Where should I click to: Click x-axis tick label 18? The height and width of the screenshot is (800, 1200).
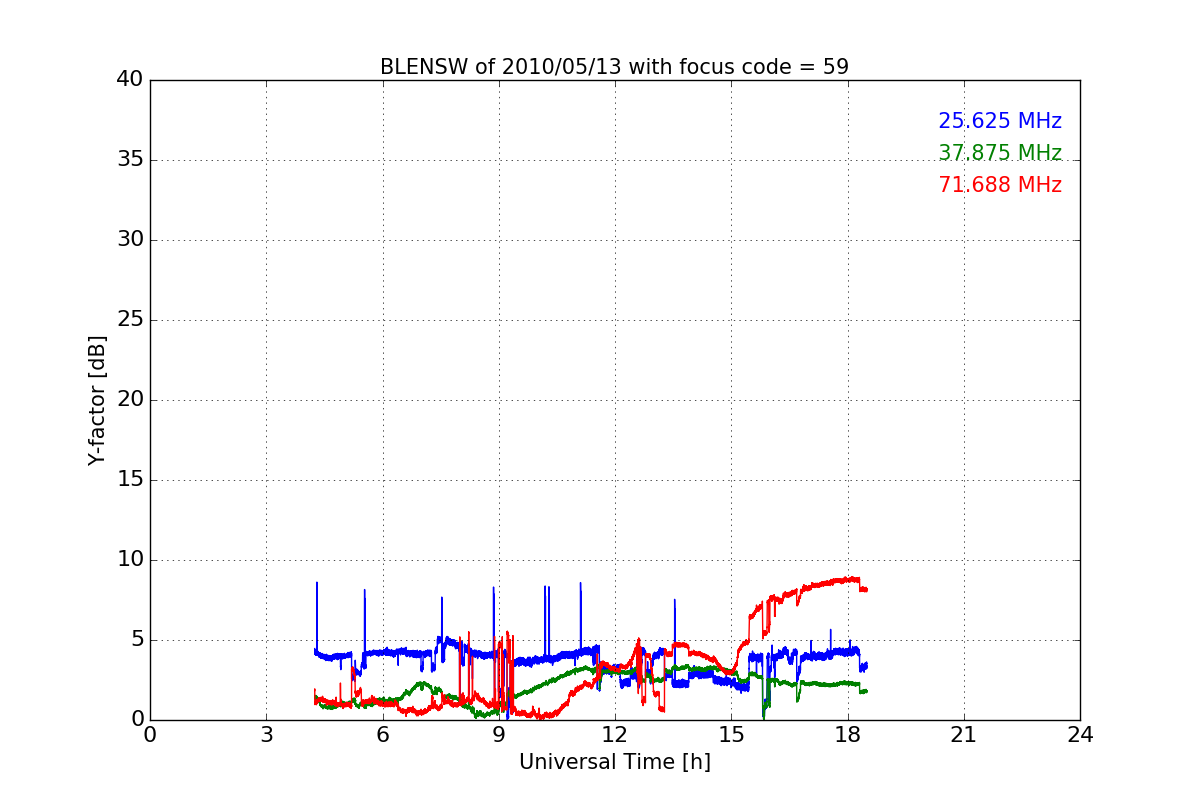(848, 735)
